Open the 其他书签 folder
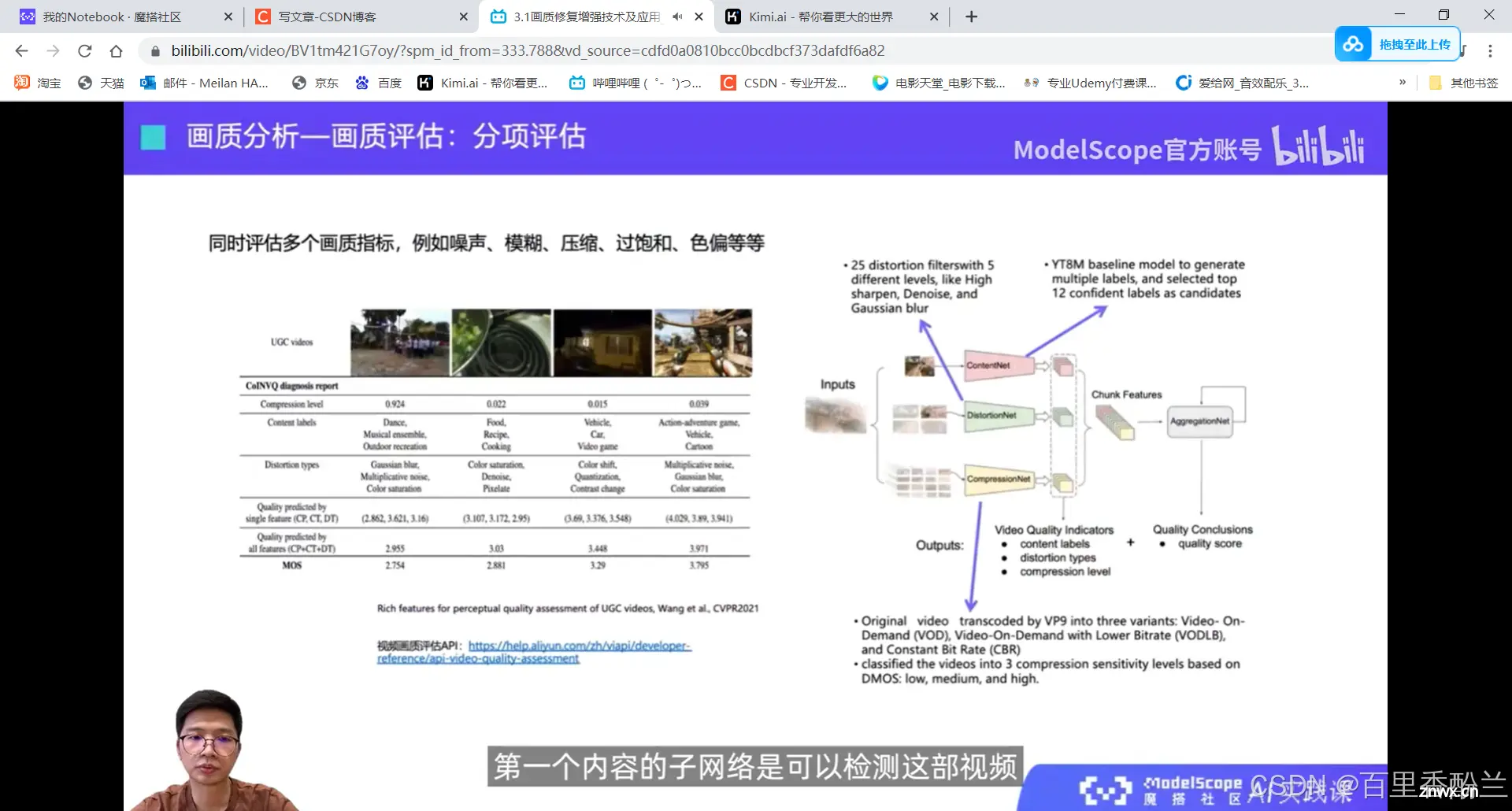Screen dimensions: 1512x811 pos(1463,83)
